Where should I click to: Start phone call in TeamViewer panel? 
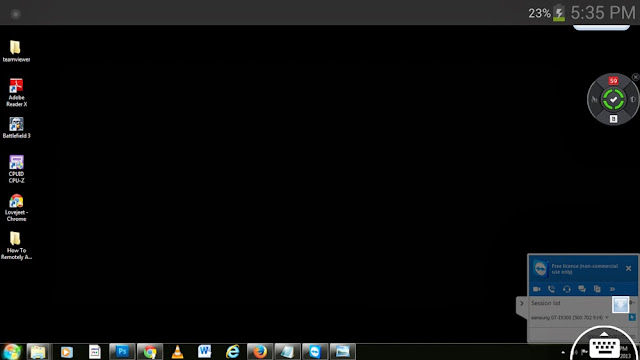point(551,289)
